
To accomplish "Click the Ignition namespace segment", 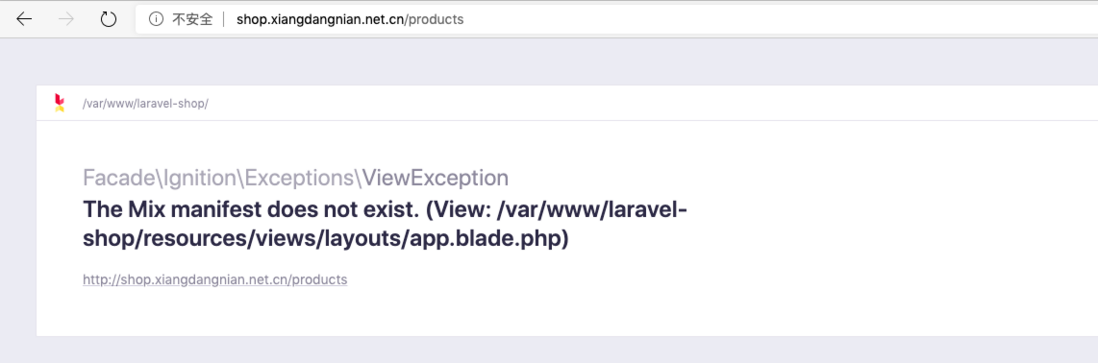I will coord(199,178).
